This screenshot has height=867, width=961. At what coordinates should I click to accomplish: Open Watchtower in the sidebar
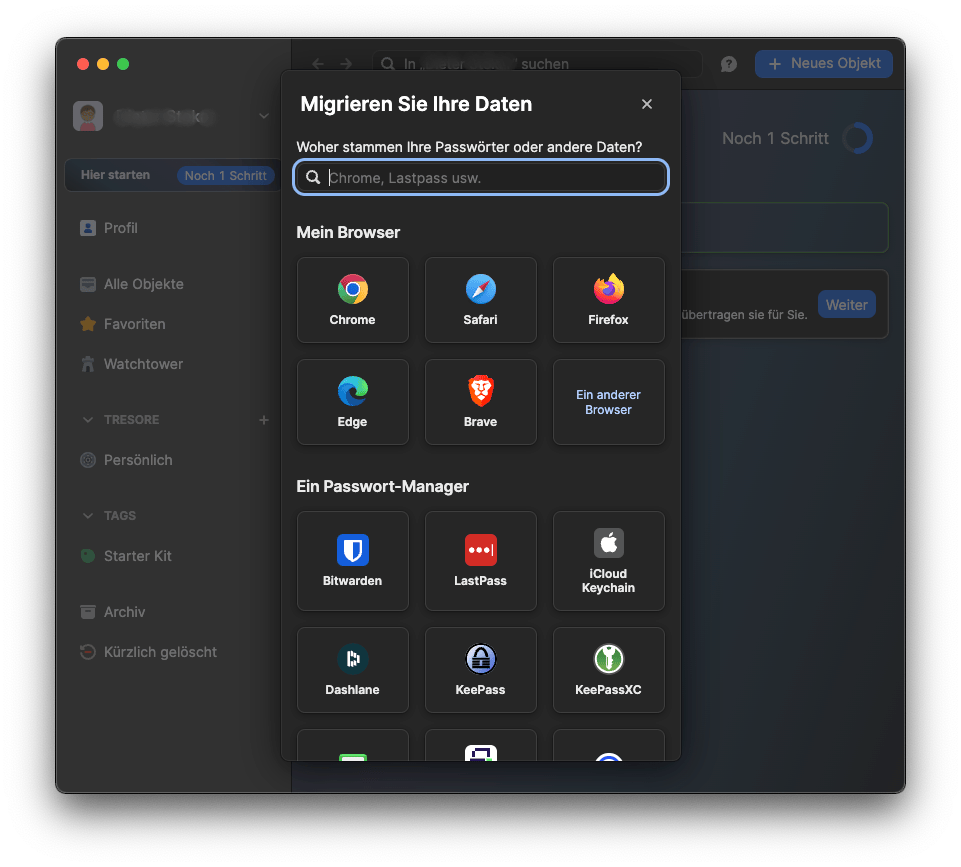(x=132, y=364)
